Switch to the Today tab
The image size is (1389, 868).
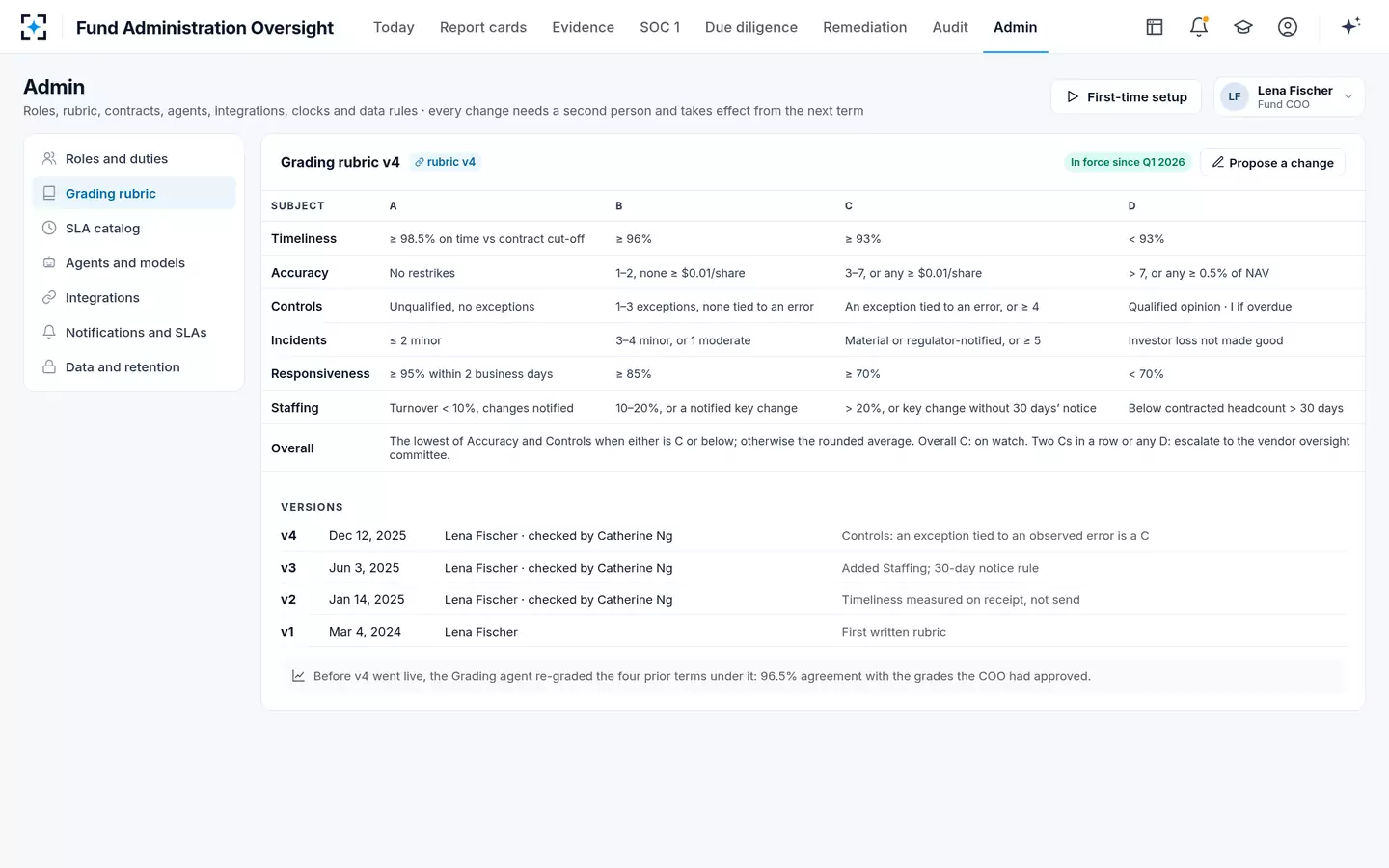click(x=394, y=27)
